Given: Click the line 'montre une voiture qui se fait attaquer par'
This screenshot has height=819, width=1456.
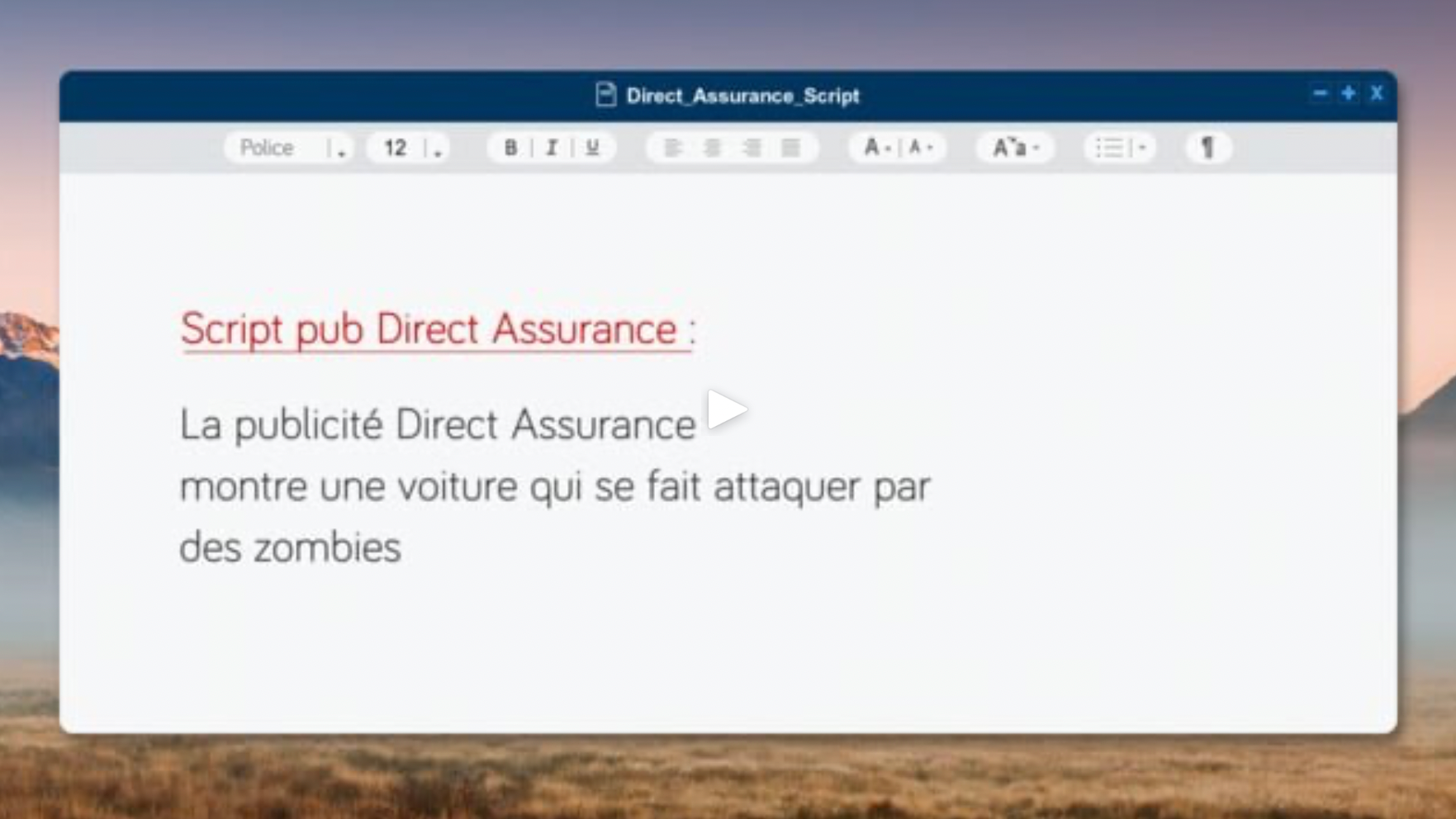Looking at the screenshot, I should (x=555, y=486).
